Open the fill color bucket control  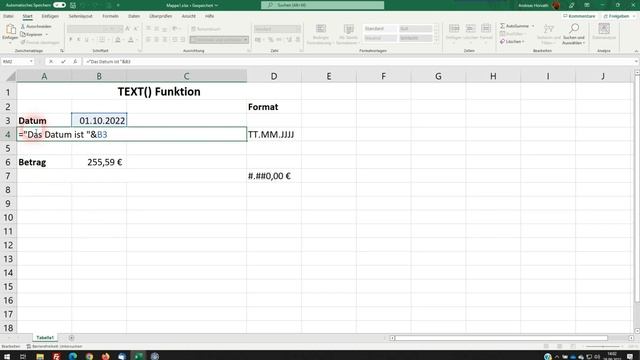[118, 40]
